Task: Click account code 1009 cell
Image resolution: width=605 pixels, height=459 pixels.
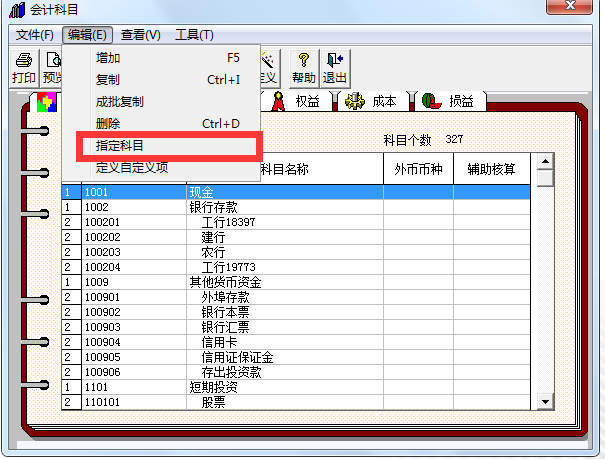Action: (134, 282)
